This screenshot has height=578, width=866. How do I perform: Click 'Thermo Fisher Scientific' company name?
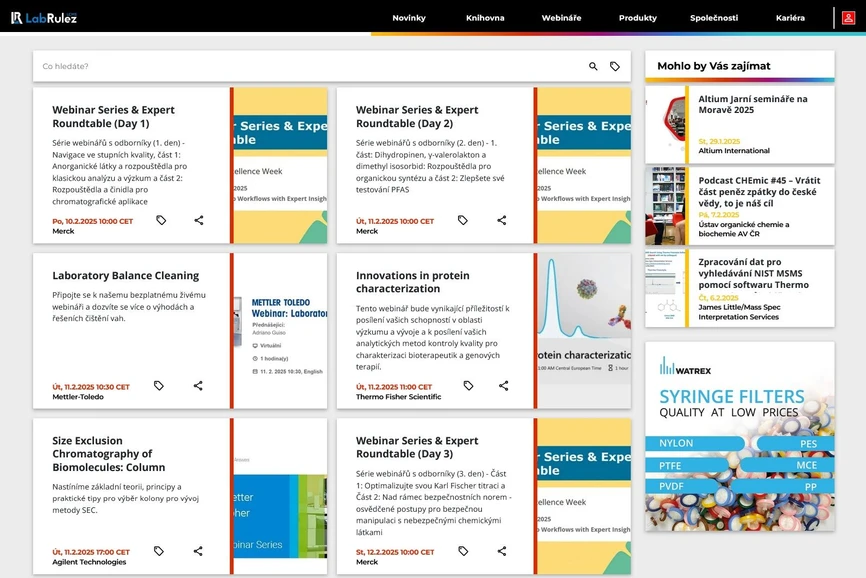[x=398, y=397]
